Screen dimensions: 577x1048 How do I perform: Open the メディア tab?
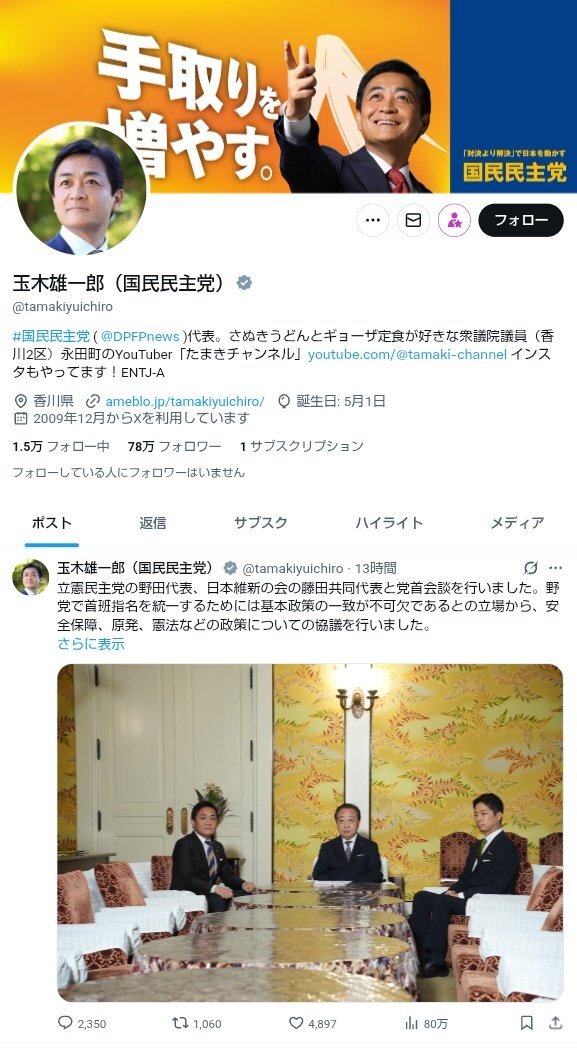(517, 523)
